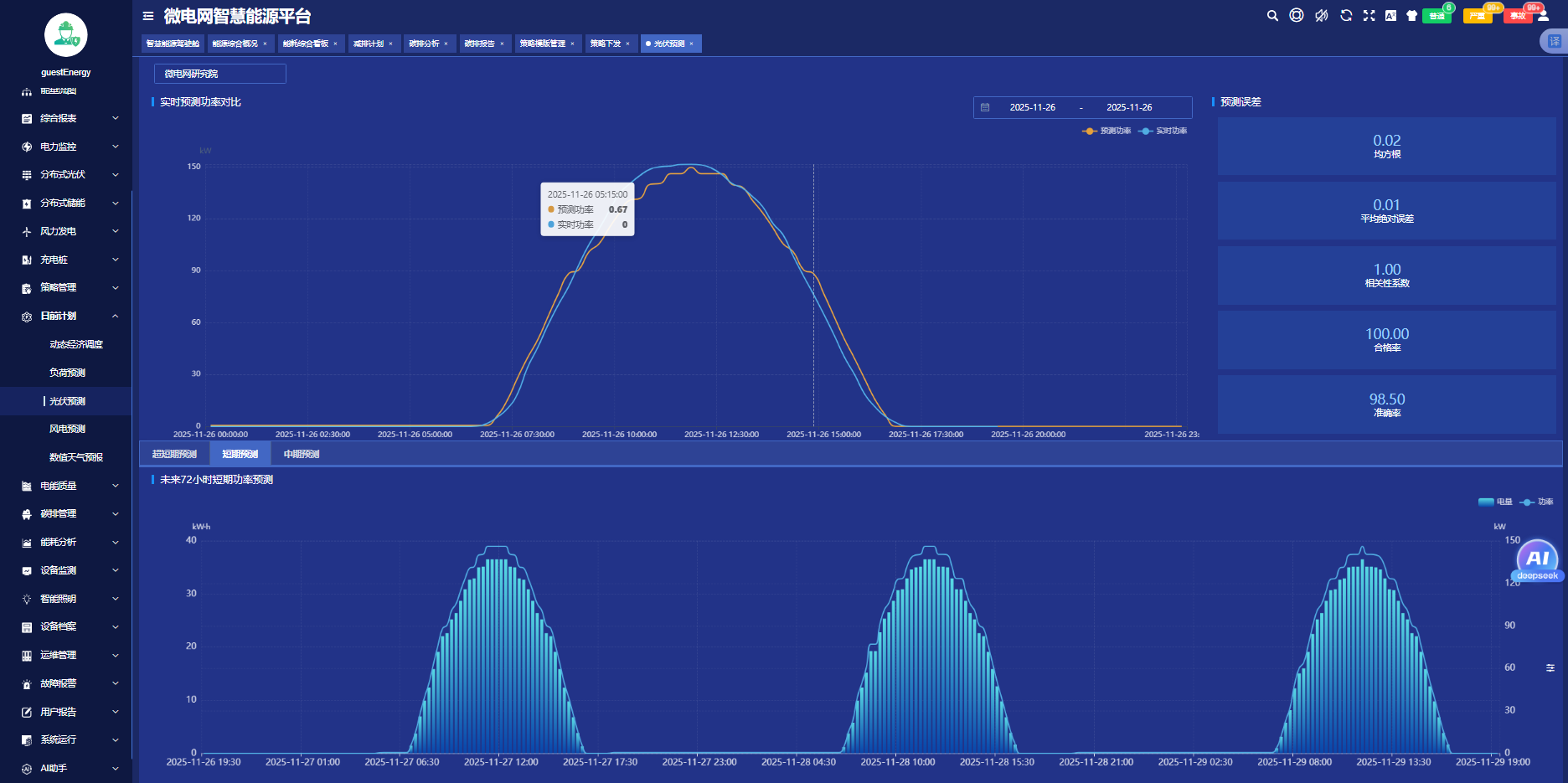
Task: Open the floating AI deepseek assistant
Action: tap(1537, 561)
